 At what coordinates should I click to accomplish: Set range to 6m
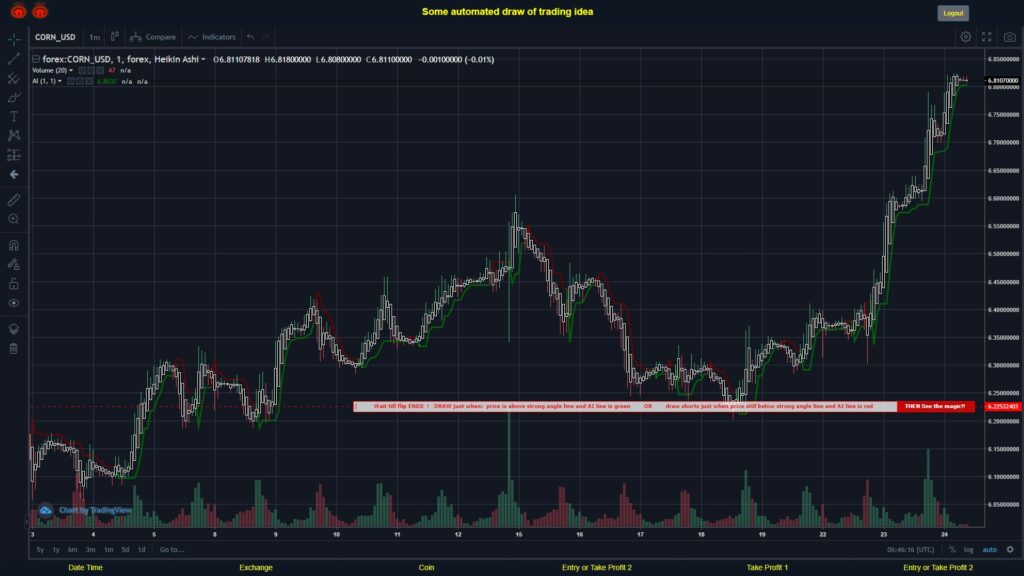[x=72, y=550]
